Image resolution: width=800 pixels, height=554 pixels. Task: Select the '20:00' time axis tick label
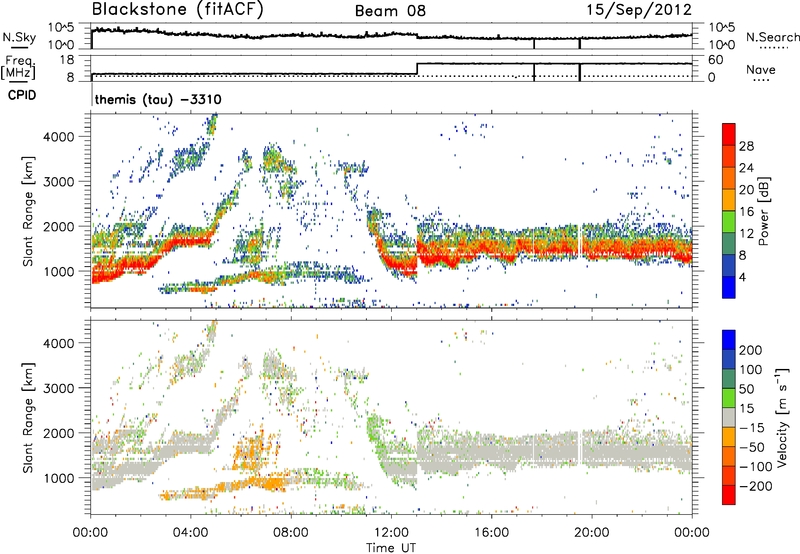(591, 533)
